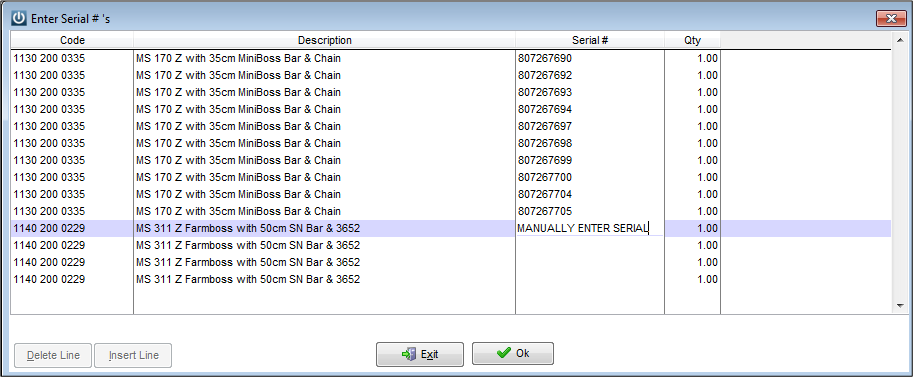The width and height of the screenshot is (913, 377).
Task: Click the Code column header
Action: click(72, 40)
